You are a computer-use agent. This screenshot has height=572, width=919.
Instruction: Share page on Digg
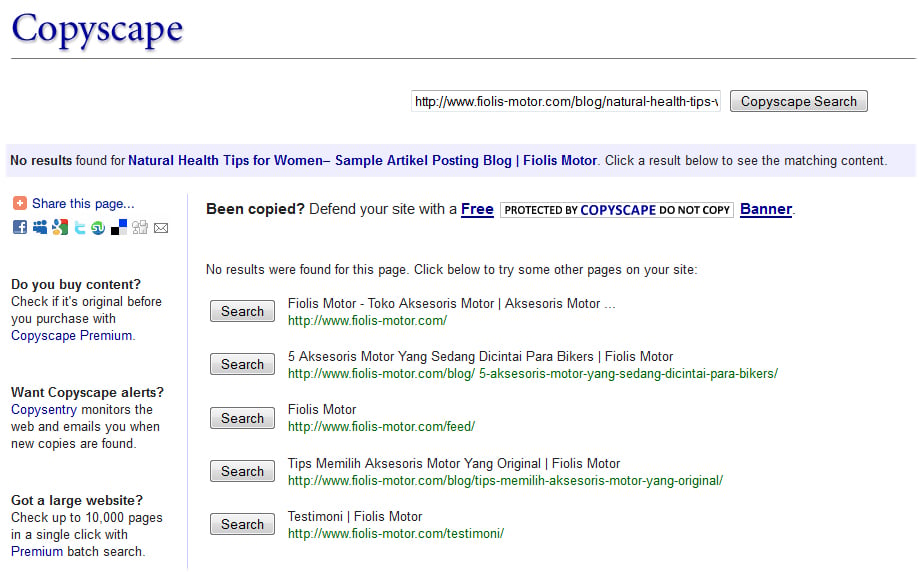[x=139, y=227]
